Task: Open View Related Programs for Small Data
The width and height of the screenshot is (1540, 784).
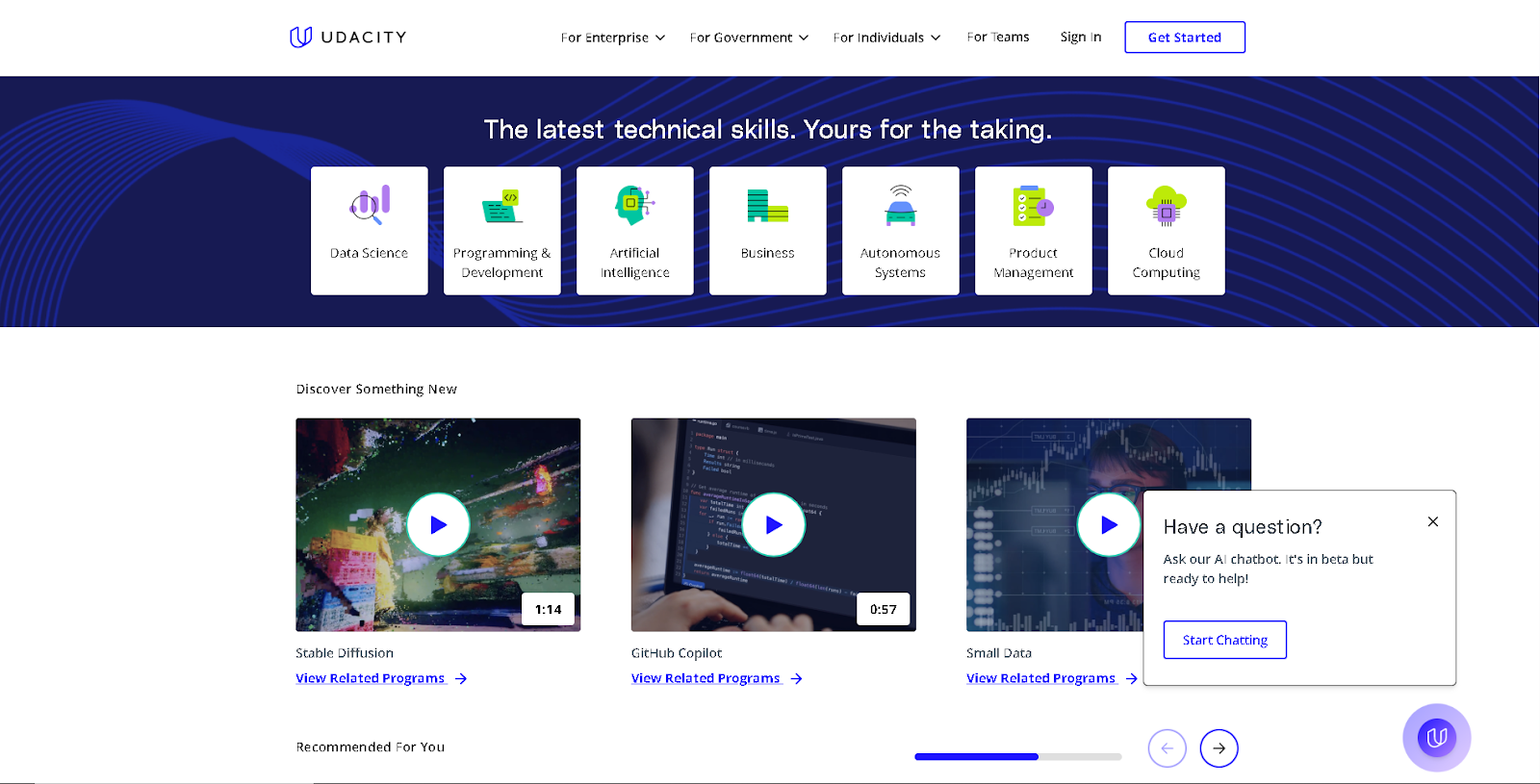Action: point(1040,678)
